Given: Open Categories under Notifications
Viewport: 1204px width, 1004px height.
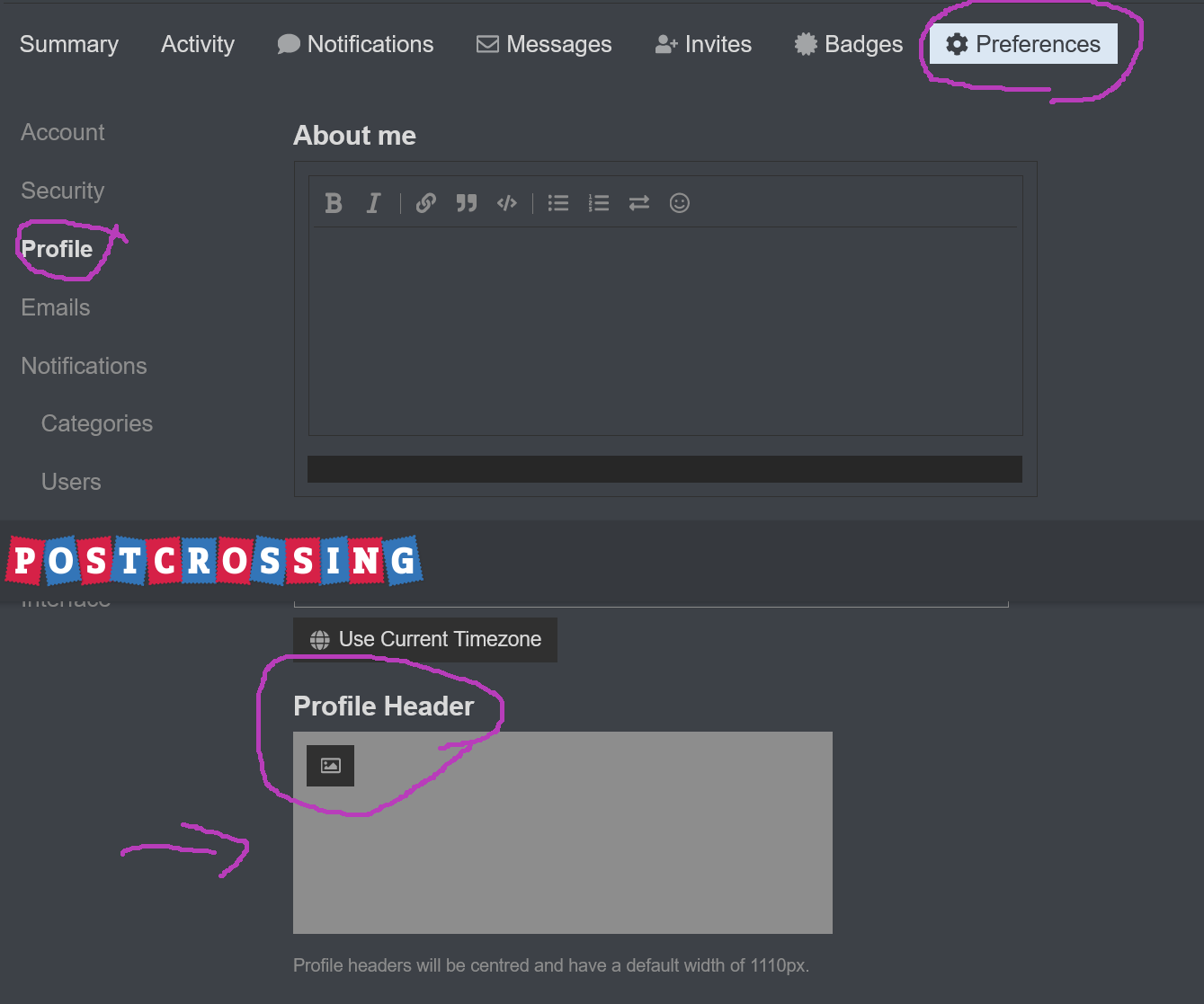Looking at the screenshot, I should point(97,423).
